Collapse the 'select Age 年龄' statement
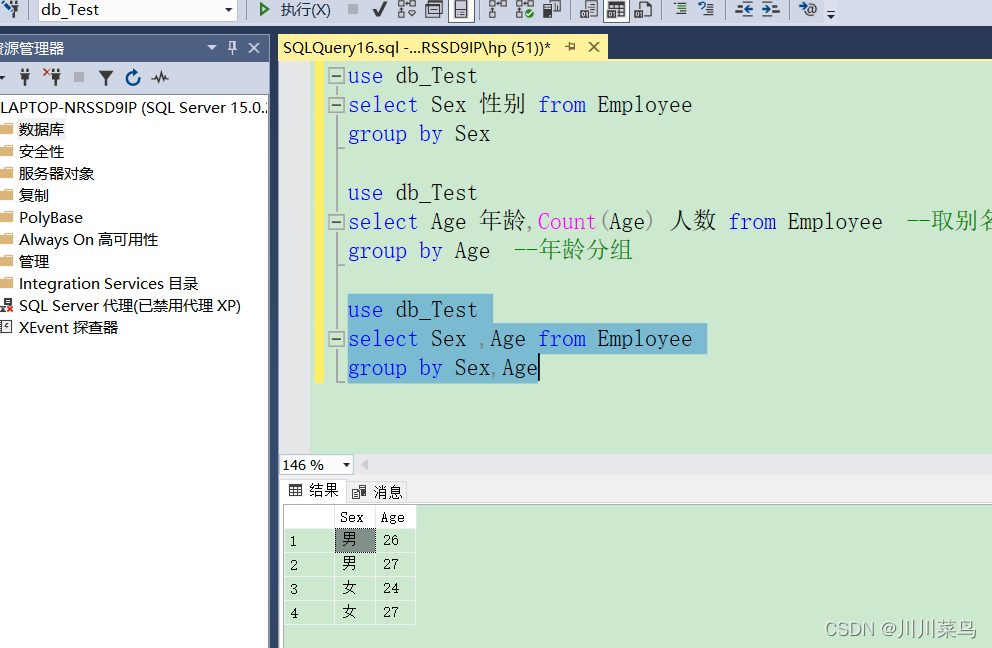This screenshot has width=992, height=648. pyautogui.click(x=337, y=221)
